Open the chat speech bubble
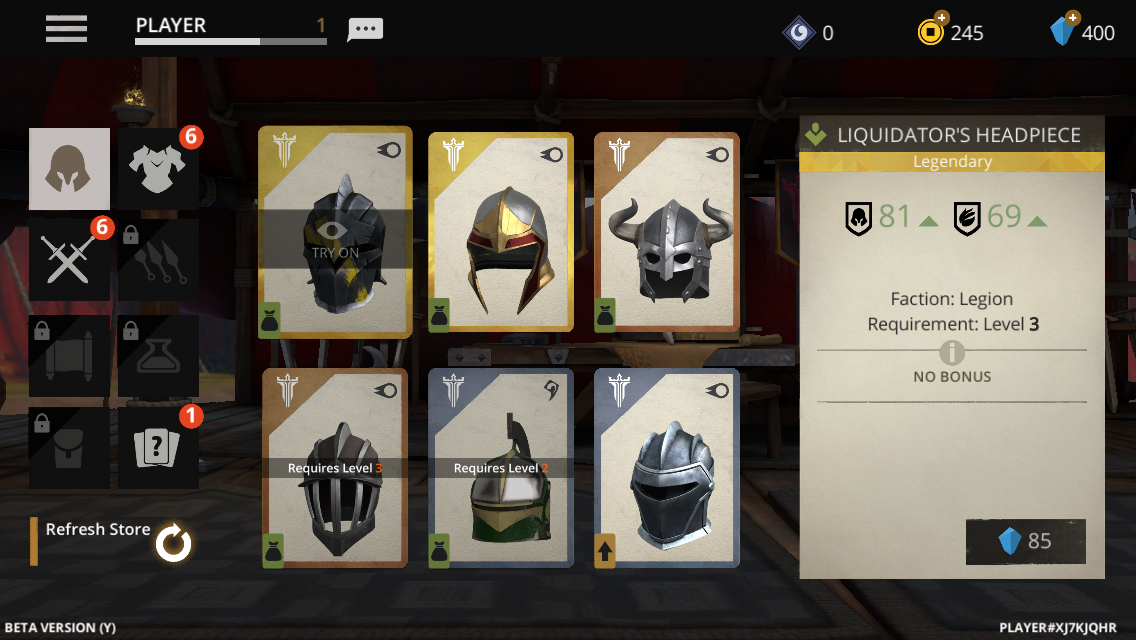Screen dimensions: 1136x640 click(365, 29)
